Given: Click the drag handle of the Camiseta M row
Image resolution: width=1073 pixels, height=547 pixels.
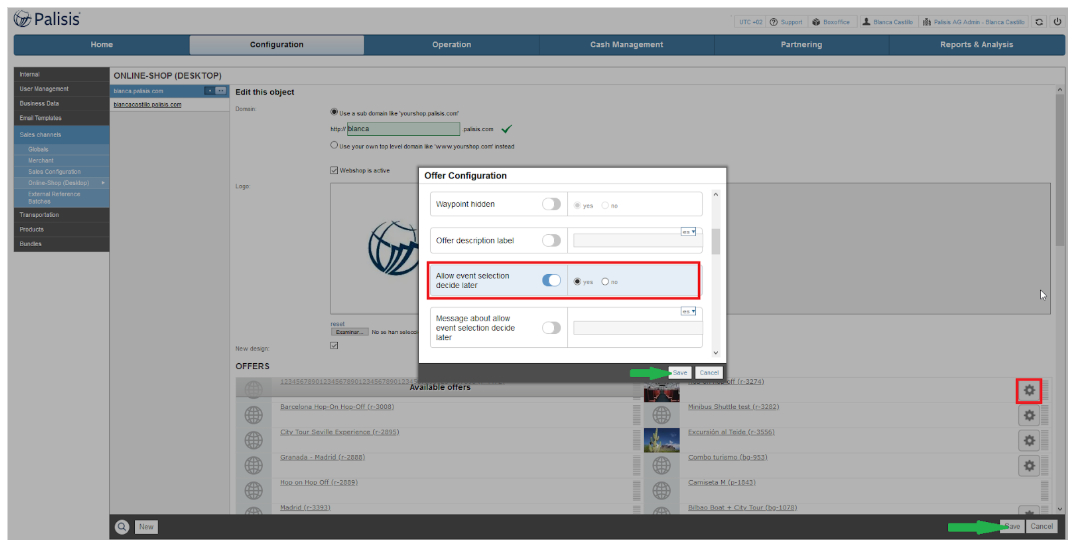Looking at the screenshot, I should pyautogui.click(x=1044, y=490).
